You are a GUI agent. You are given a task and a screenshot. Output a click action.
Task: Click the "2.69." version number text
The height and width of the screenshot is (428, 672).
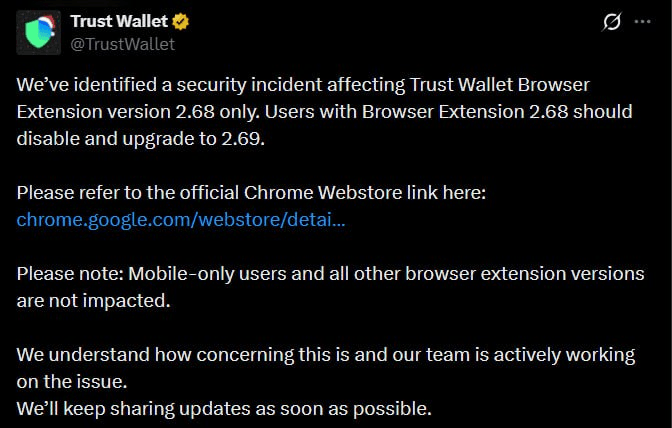click(x=246, y=139)
